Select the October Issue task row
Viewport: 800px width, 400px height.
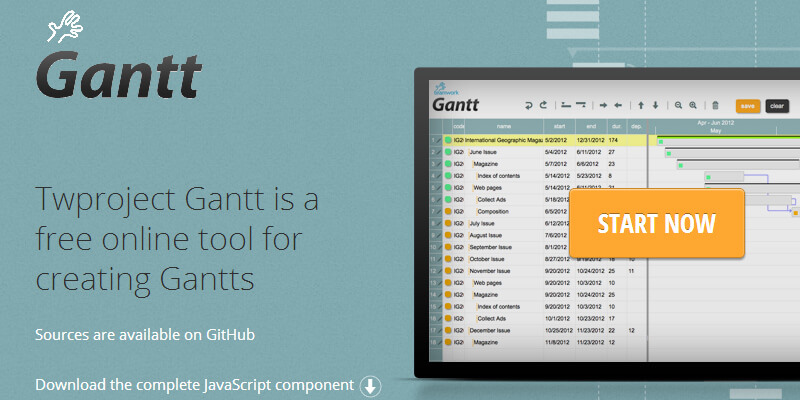pos(538,259)
